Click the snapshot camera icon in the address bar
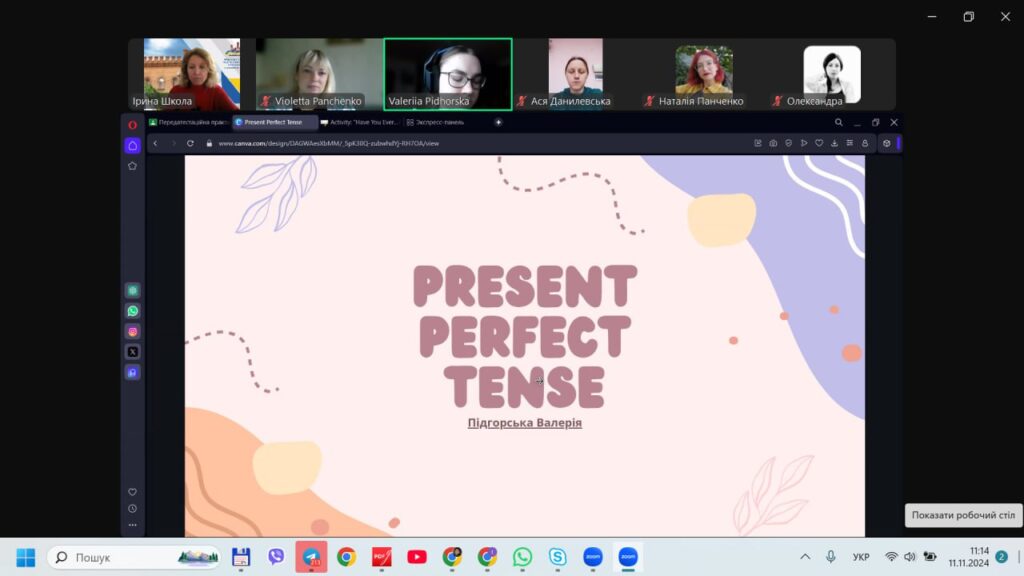This screenshot has height=576, width=1024. pyautogui.click(x=773, y=143)
